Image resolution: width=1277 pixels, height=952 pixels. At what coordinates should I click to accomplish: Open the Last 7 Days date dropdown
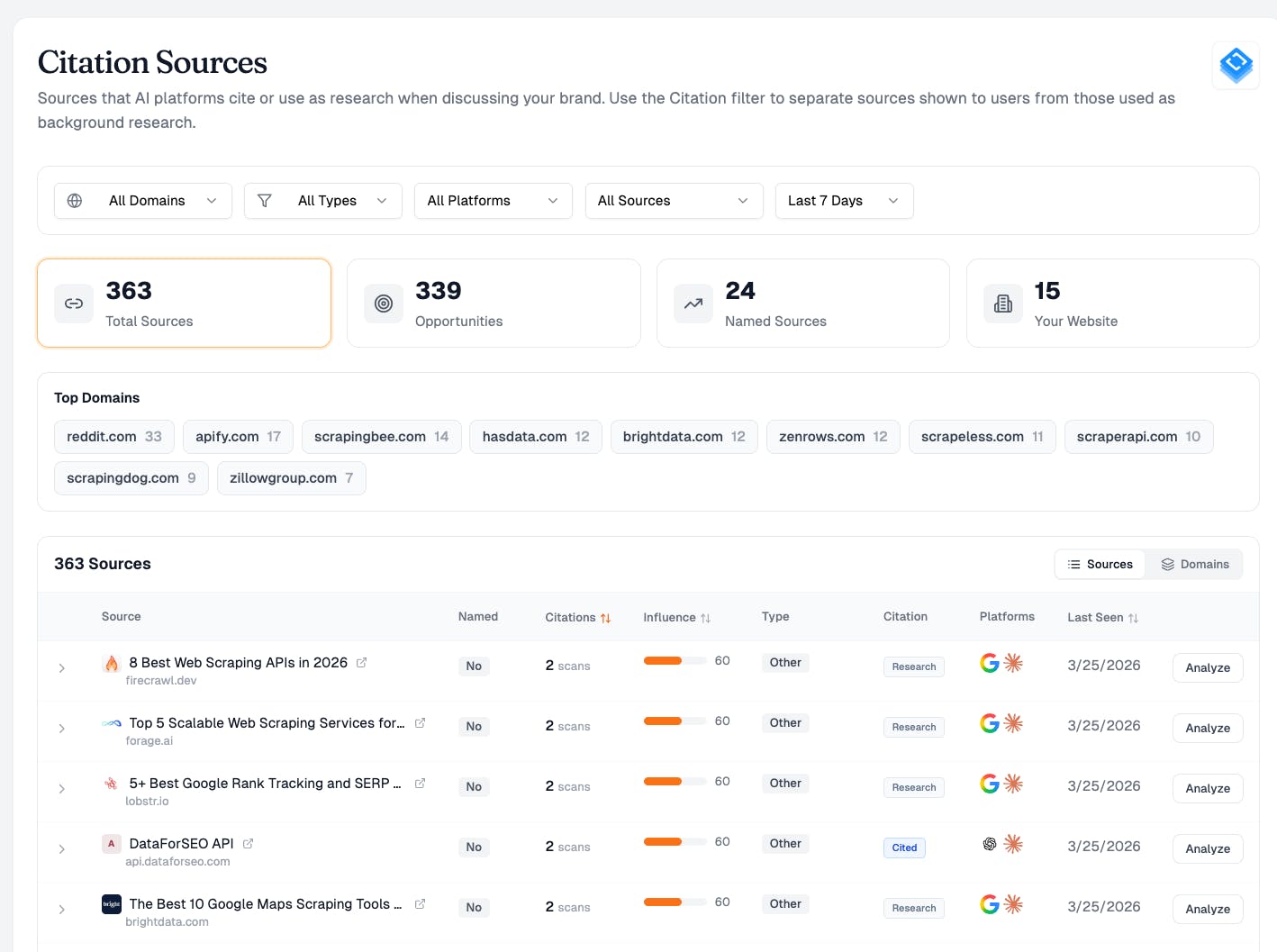[844, 201]
